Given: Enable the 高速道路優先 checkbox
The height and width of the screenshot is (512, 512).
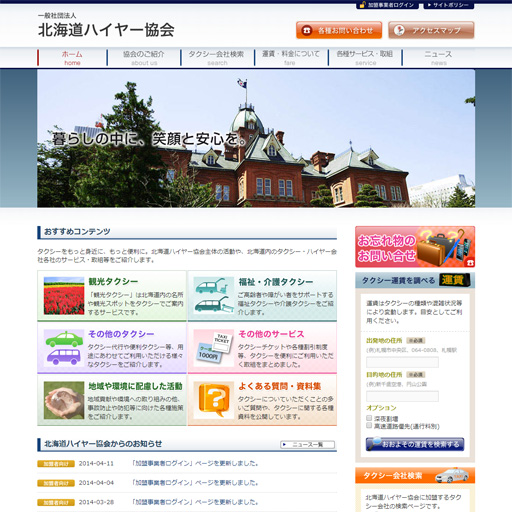Looking at the screenshot, I should tap(369, 425).
